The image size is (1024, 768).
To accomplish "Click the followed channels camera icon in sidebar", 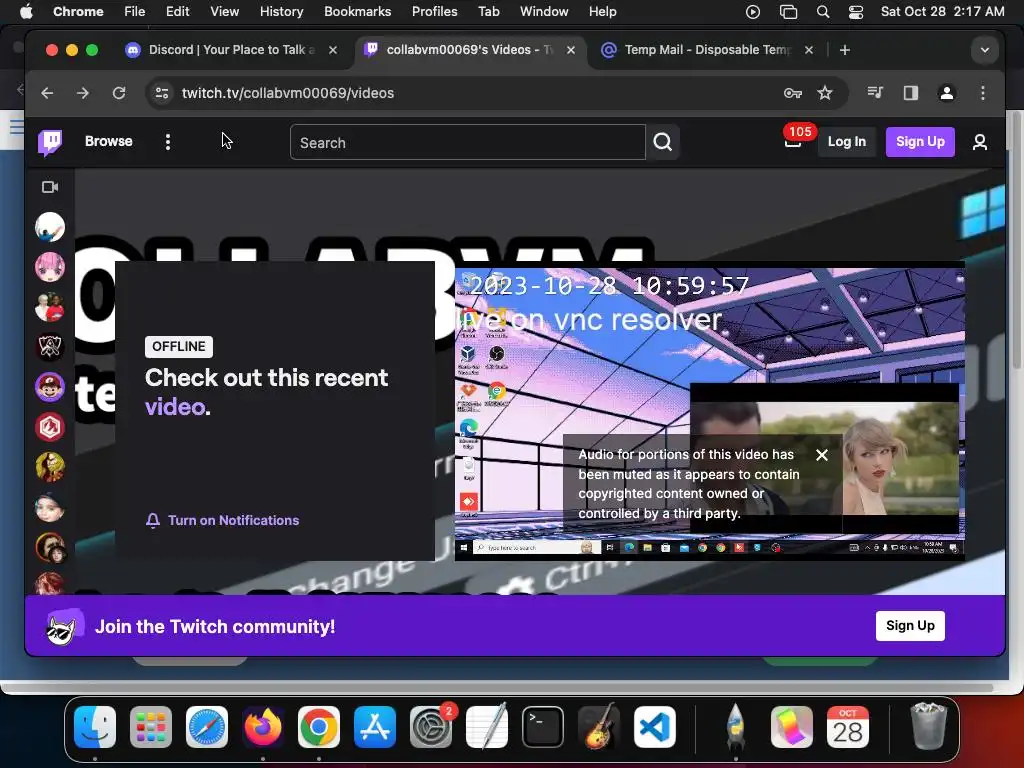I will point(50,187).
